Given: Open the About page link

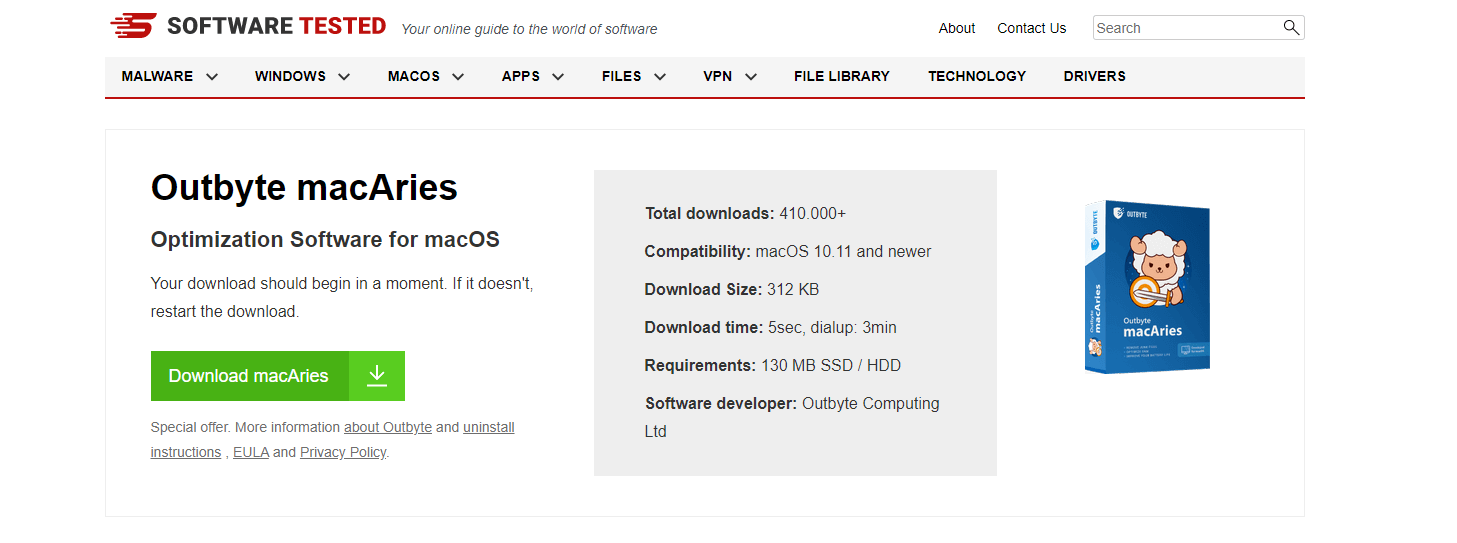Looking at the screenshot, I should (x=957, y=28).
